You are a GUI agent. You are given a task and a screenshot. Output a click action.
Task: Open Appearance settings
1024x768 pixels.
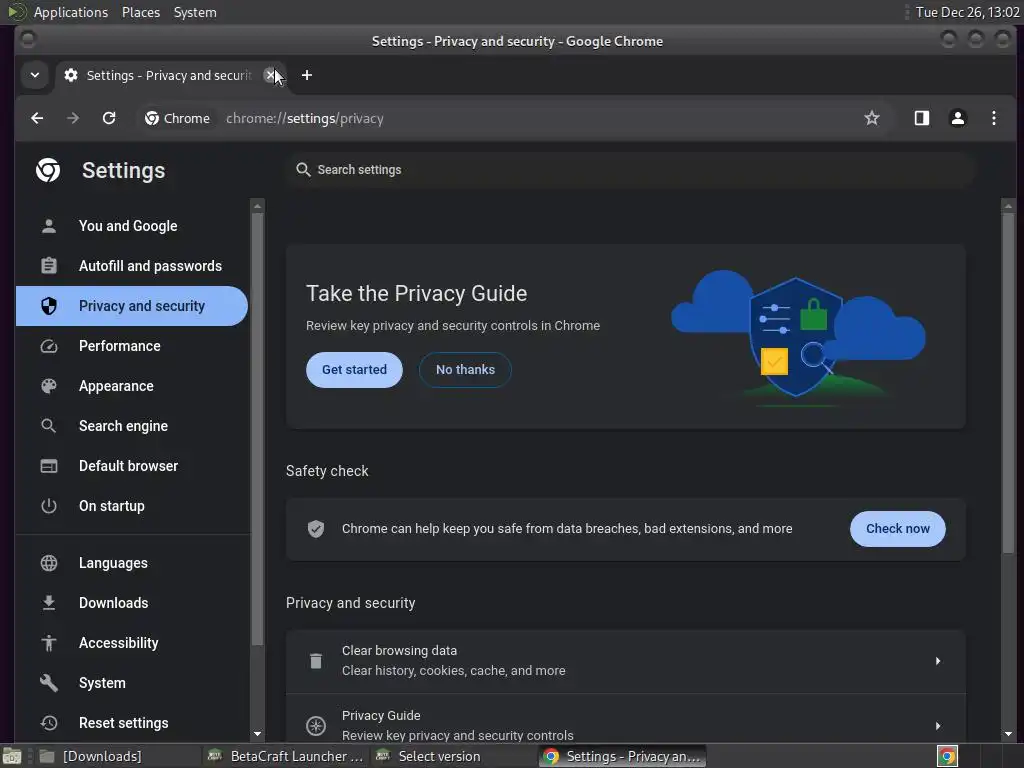tap(132, 386)
